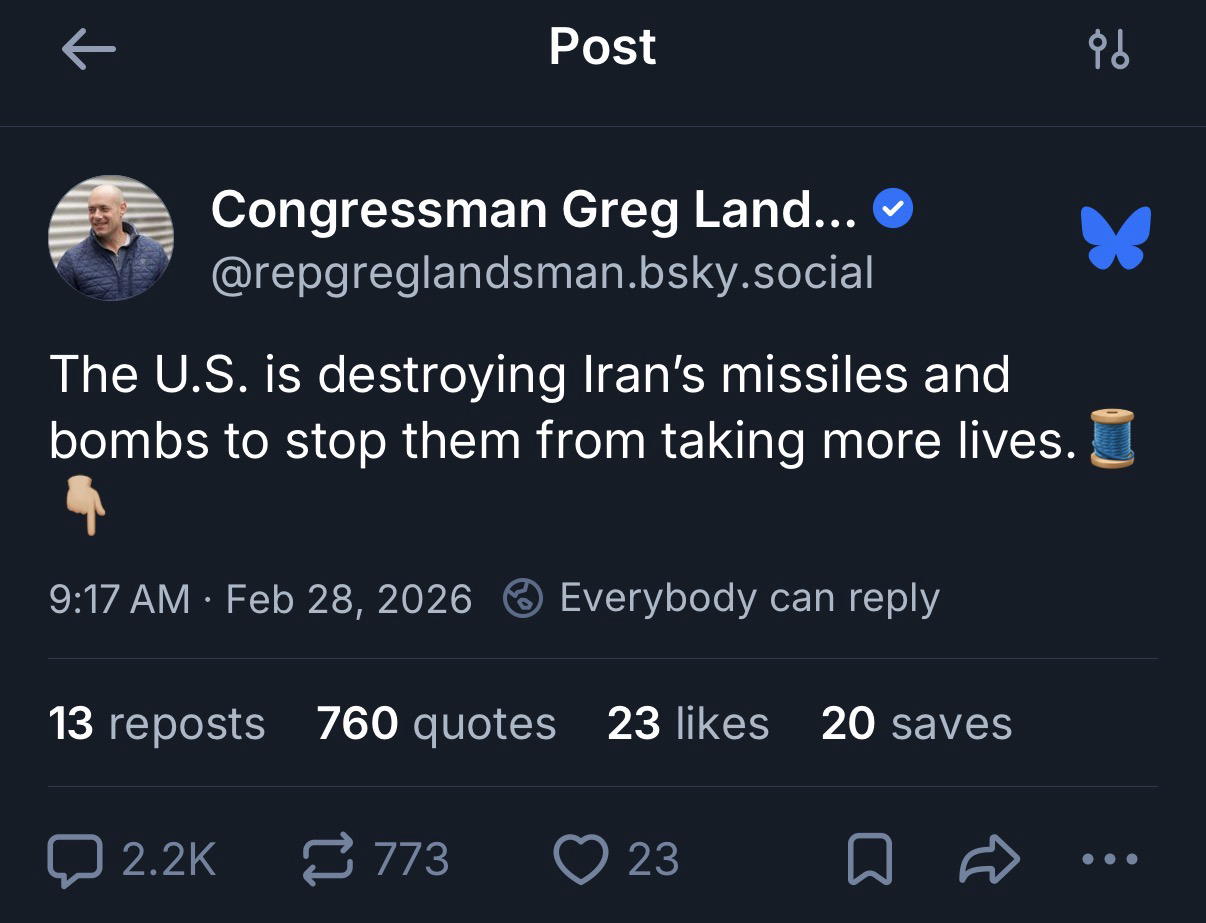Screen dimensions: 1206x923
Task: Open thread preferences settings icon
Action: 1108,49
